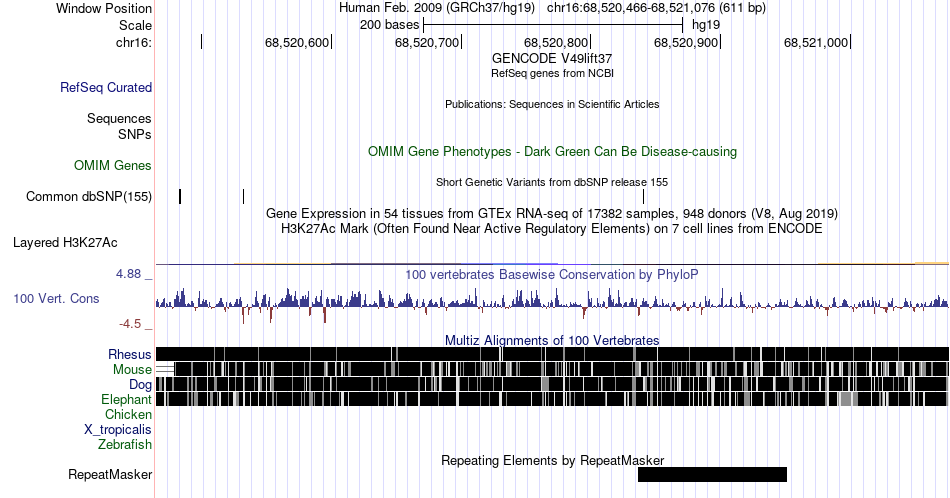The width and height of the screenshot is (950, 498).
Task: Click the Window Position label
Action: click(x=104, y=8)
